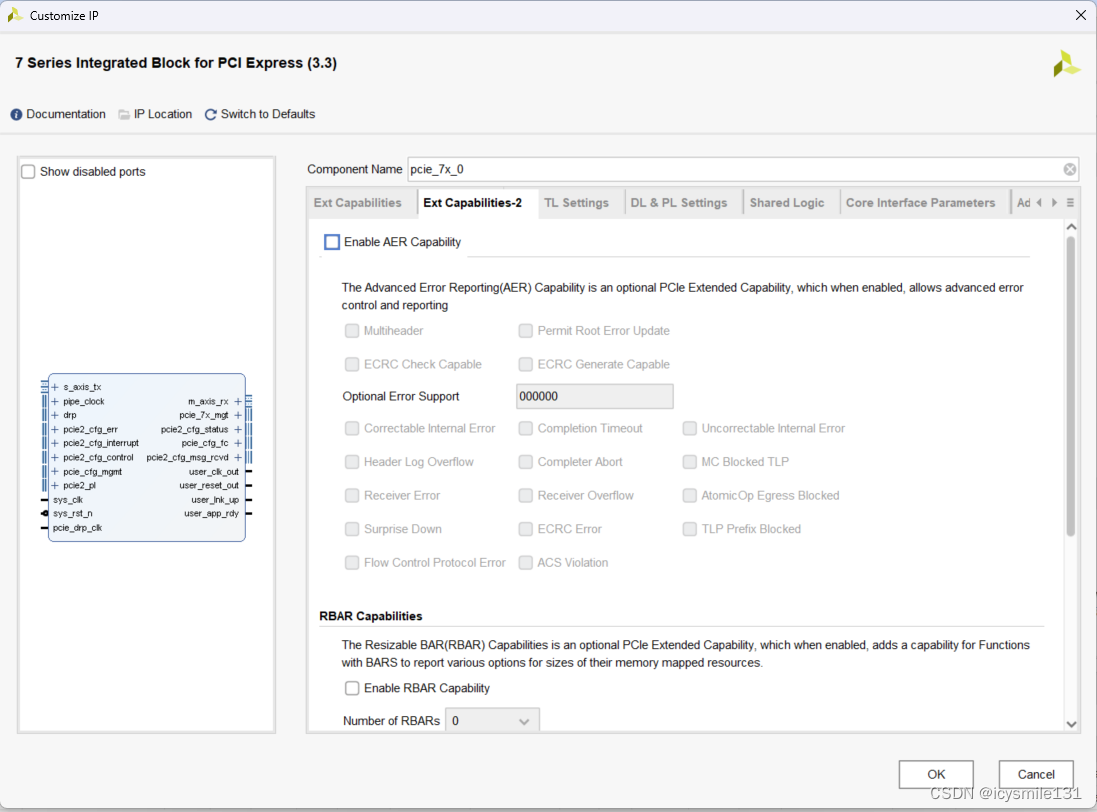Close the Customize IP dialog

(1080, 15)
